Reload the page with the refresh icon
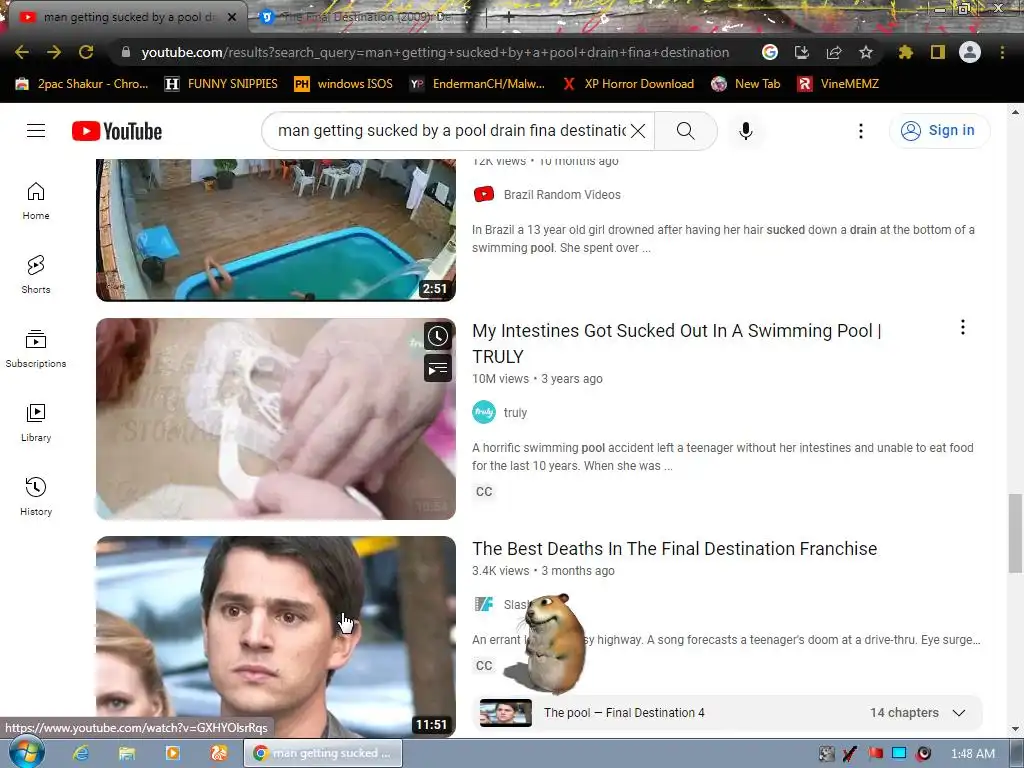Image resolution: width=1024 pixels, height=768 pixels. pos(86,52)
